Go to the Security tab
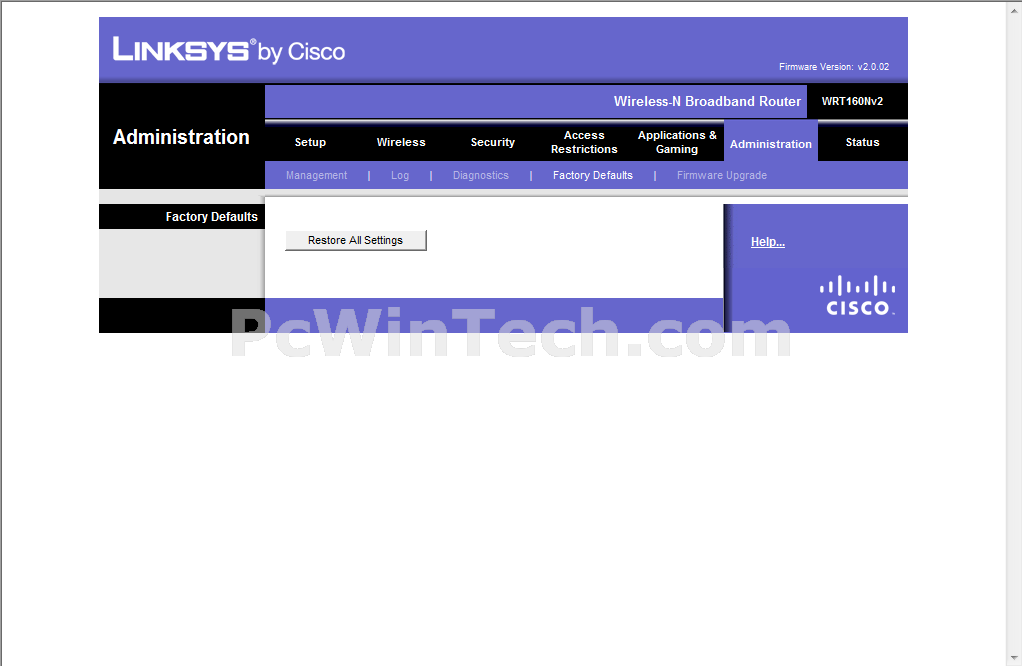1022x666 pixels. (493, 142)
